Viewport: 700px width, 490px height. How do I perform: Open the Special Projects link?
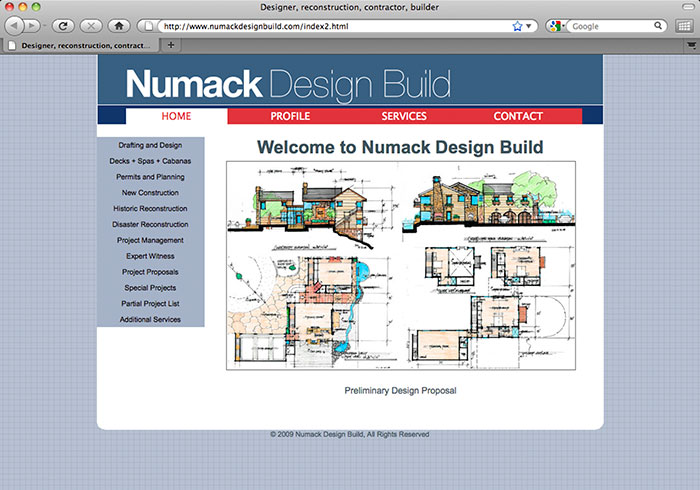150,288
